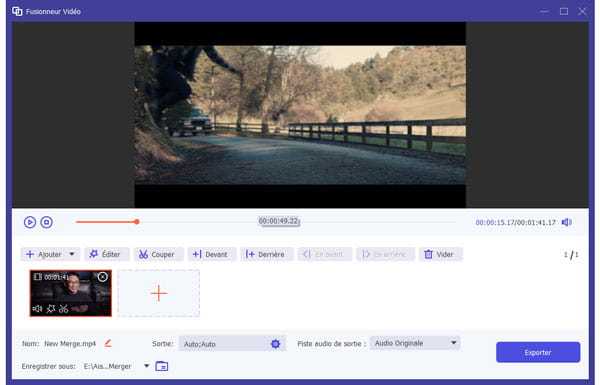This screenshot has height=385, width=600.
Task: Open the Couper scissors tool
Action: 158,254
